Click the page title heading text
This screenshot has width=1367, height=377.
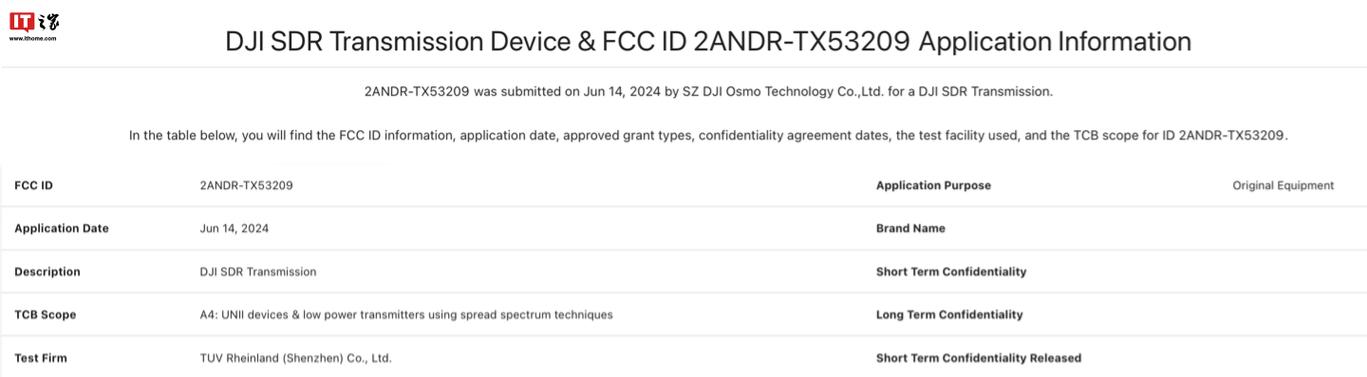(708, 41)
